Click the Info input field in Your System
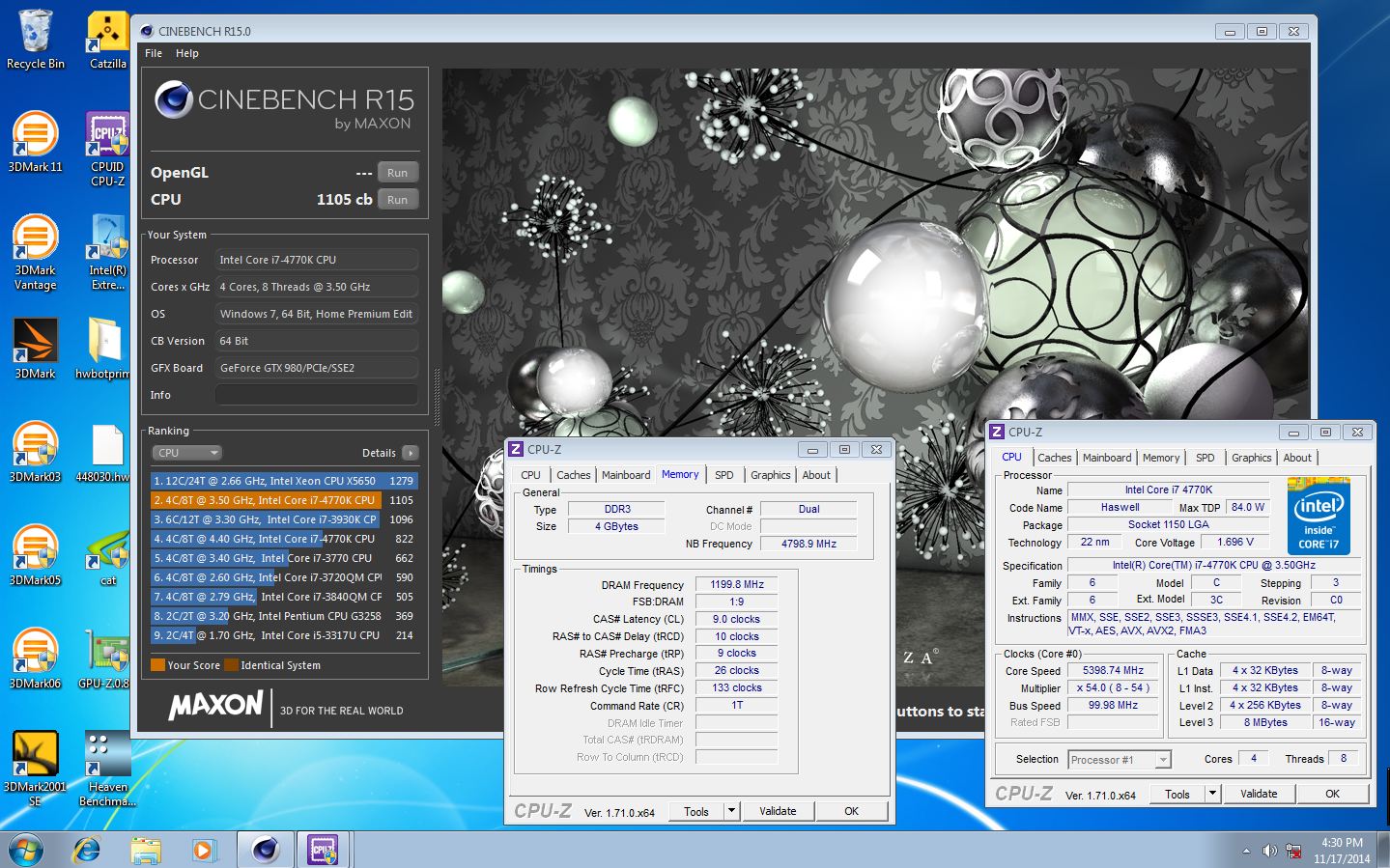 coord(317,395)
